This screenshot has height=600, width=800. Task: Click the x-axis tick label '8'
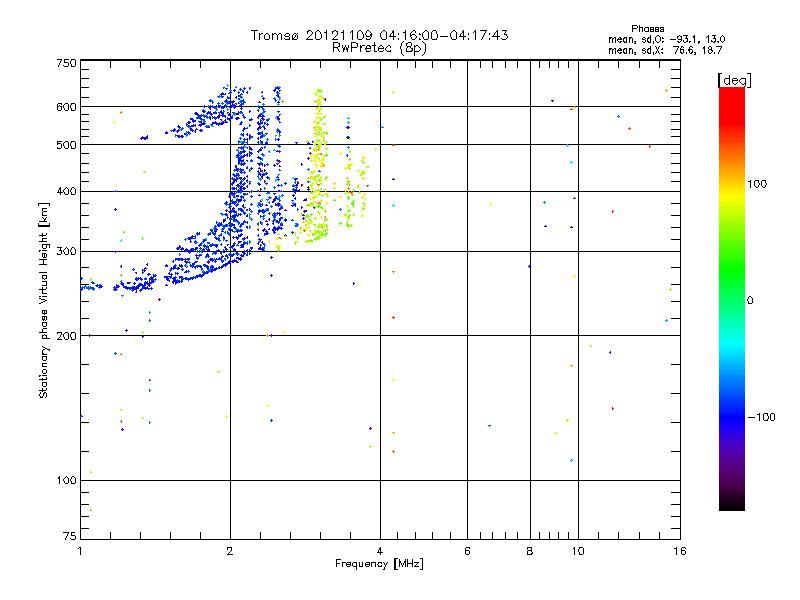tap(530, 551)
